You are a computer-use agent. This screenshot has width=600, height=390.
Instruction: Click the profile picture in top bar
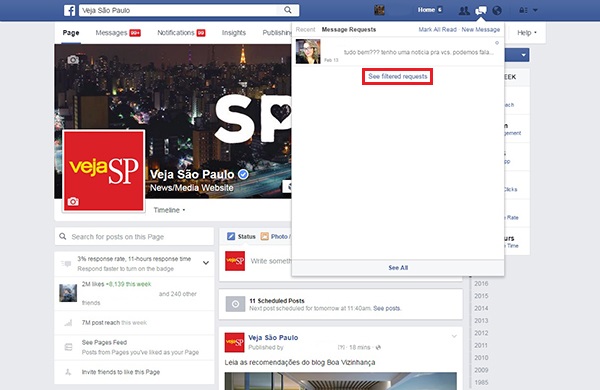pos(379,10)
